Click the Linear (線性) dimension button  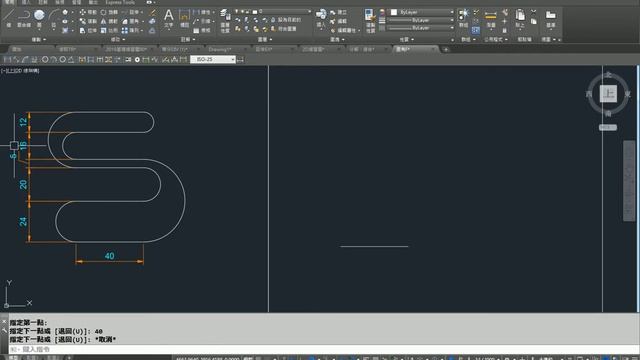pos(202,12)
